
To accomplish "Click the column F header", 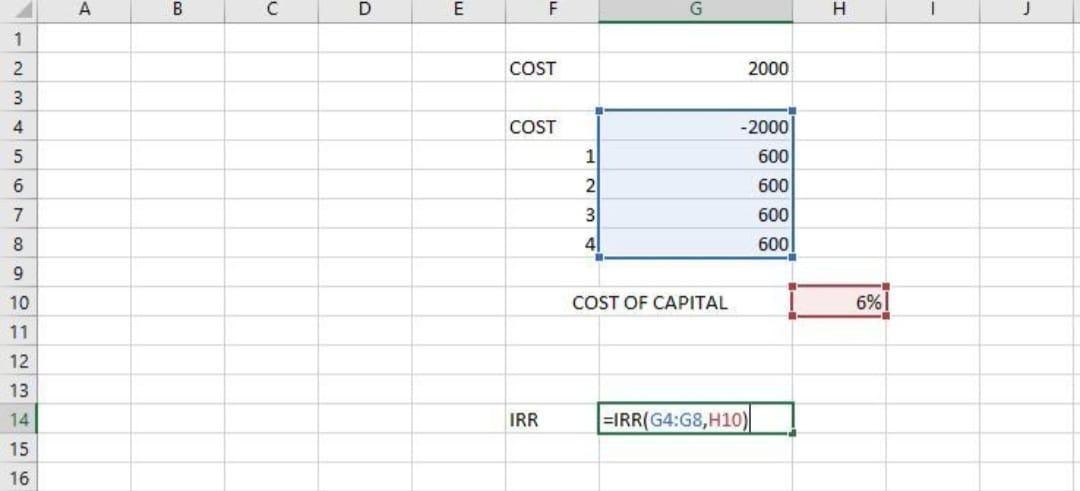I will (553, 11).
